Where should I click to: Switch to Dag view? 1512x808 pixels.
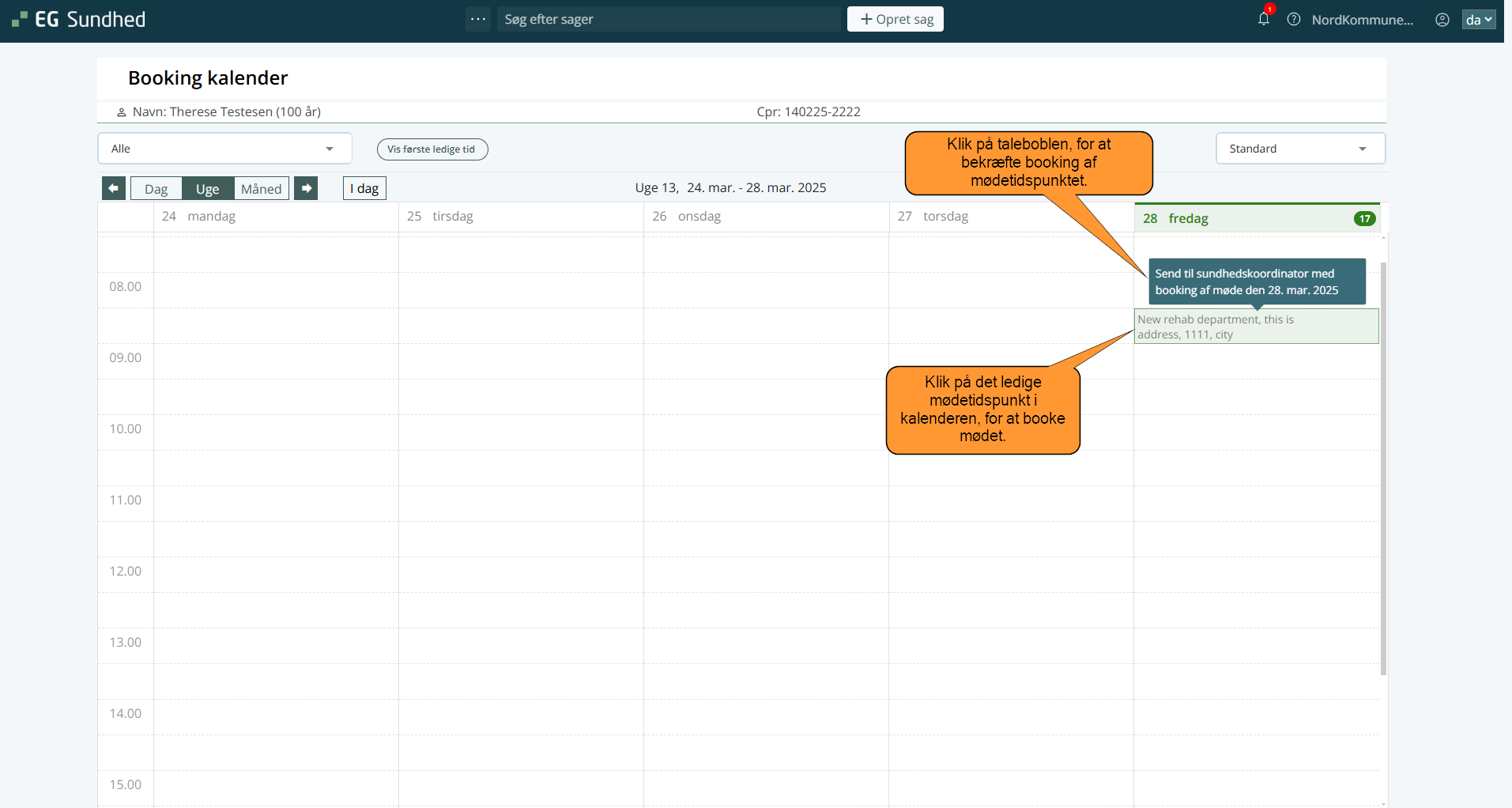tap(156, 189)
